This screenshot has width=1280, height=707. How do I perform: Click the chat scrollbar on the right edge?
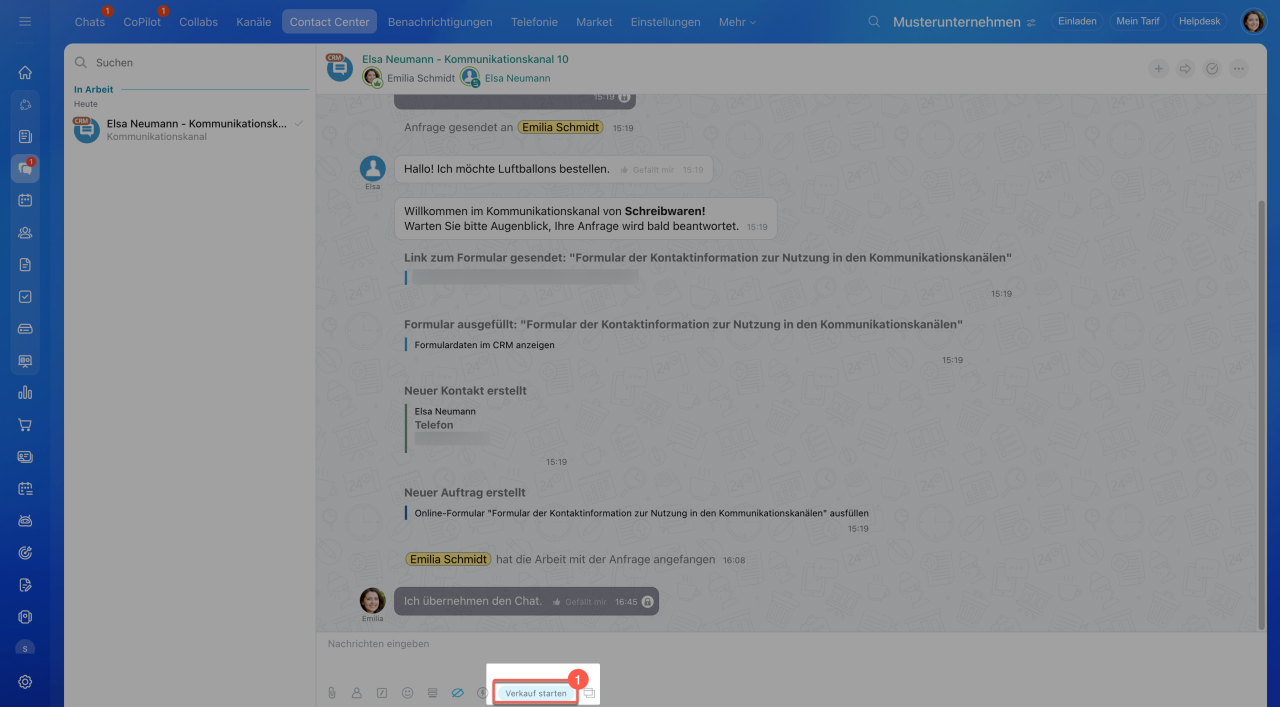[x=1262, y=415]
